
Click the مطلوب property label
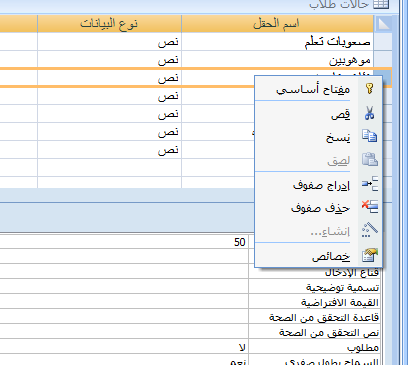click(x=363, y=347)
